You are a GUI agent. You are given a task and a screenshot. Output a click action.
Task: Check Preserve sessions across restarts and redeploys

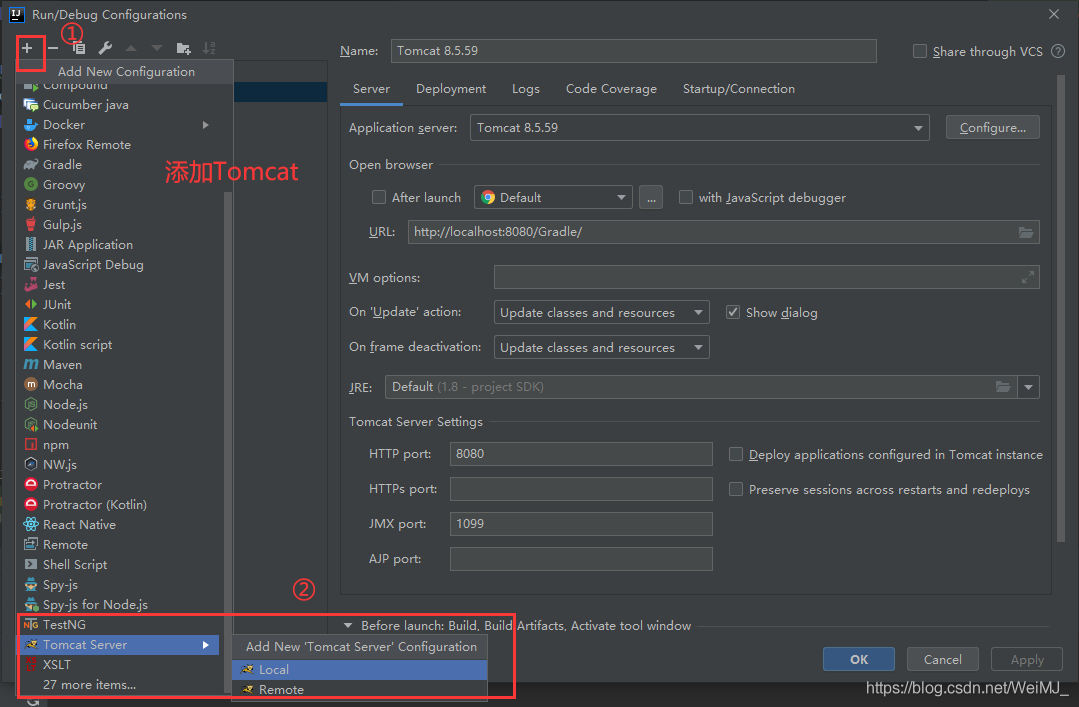click(736, 489)
